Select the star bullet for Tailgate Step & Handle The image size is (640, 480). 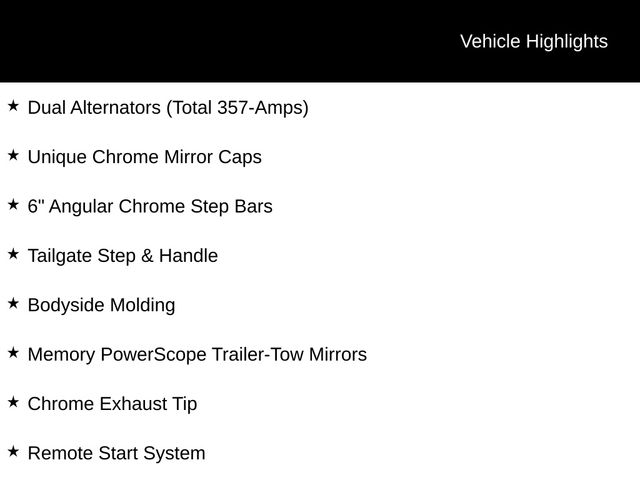coord(13,254)
